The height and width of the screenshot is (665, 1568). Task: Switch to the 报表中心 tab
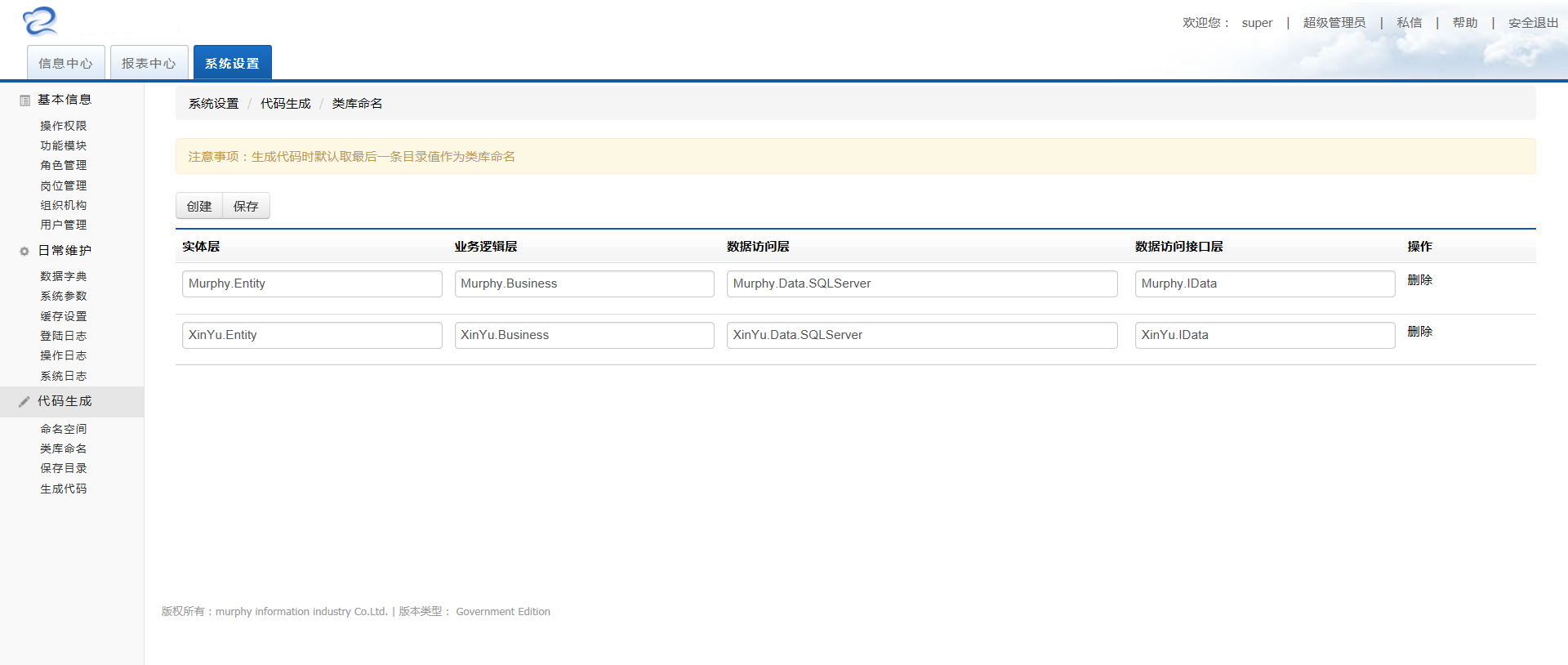[149, 63]
